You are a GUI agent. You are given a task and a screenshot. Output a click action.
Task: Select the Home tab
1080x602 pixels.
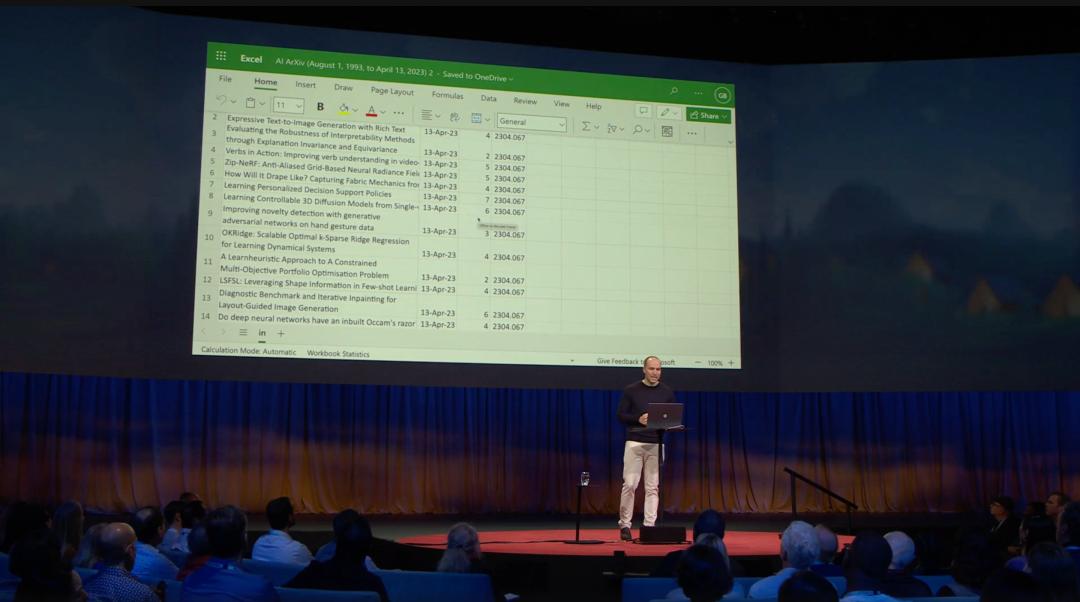coord(265,81)
